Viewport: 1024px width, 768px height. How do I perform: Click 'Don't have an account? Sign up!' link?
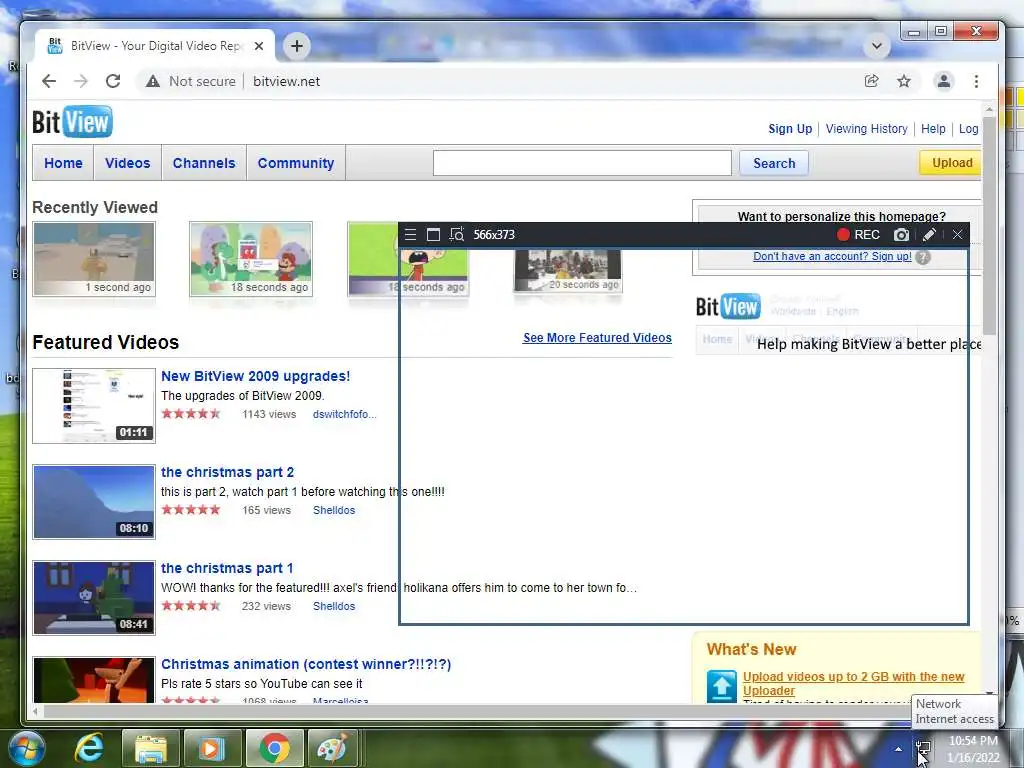pyautogui.click(x=832, y=256)
